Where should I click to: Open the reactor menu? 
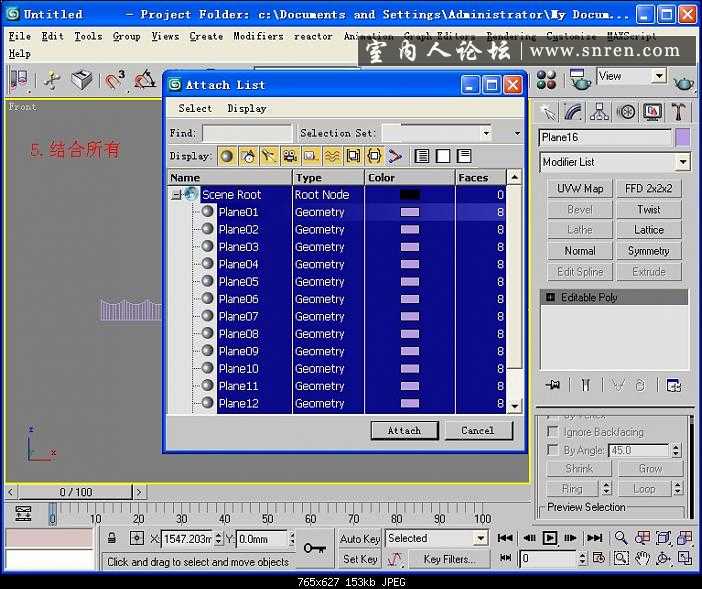[313, 36]
